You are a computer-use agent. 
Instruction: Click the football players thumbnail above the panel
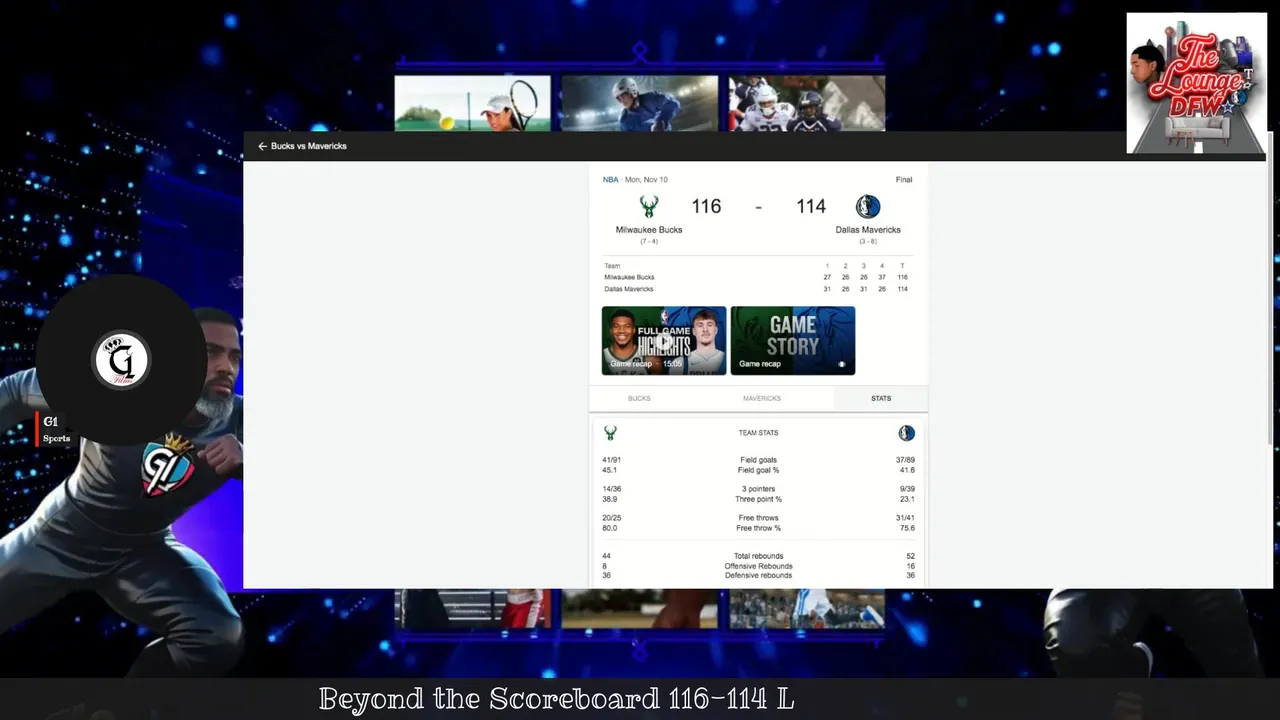coord(807,103)
